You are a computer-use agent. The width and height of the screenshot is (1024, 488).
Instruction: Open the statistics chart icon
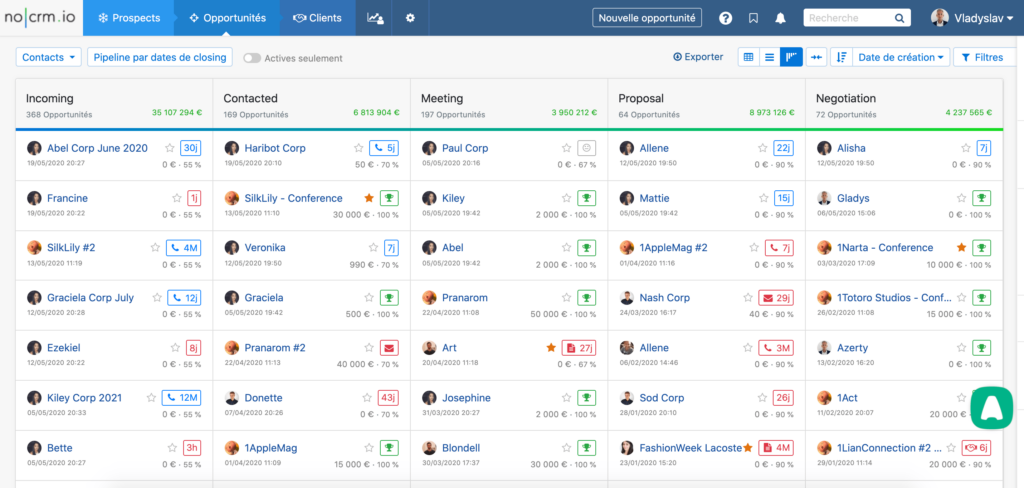coord(375,18)
